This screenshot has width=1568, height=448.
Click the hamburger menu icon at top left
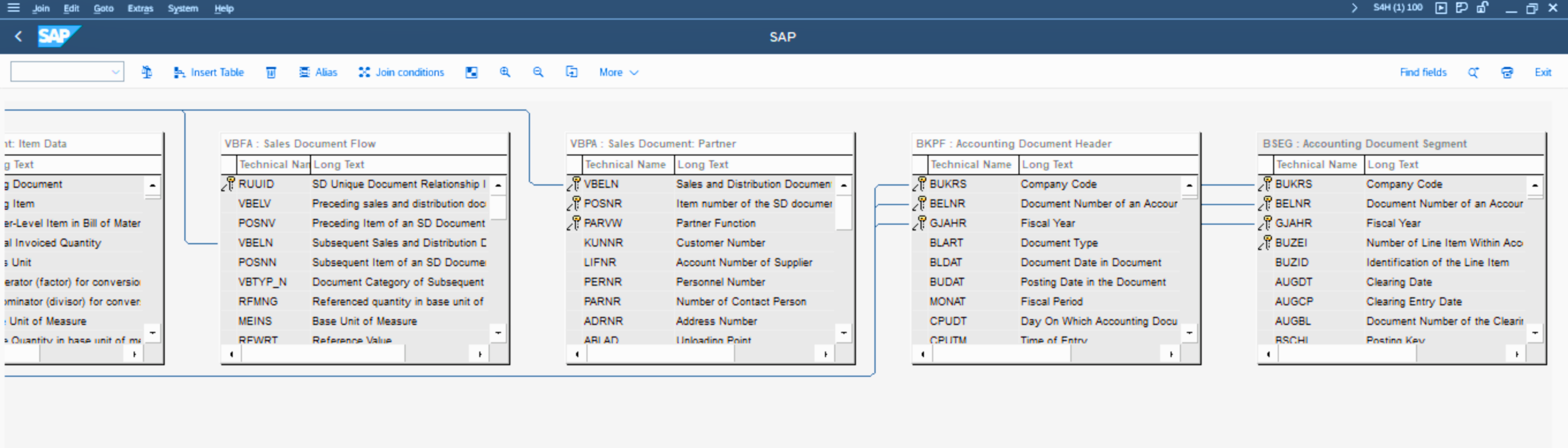(13, 8)
